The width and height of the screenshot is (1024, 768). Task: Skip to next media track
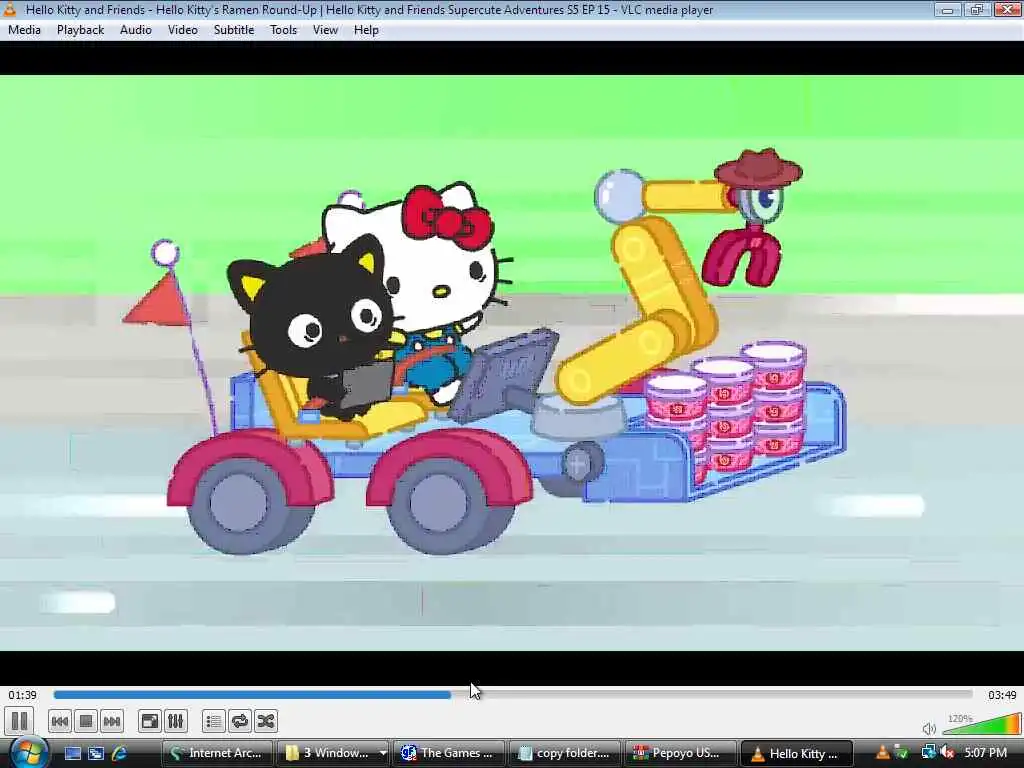tap(112, 722)
